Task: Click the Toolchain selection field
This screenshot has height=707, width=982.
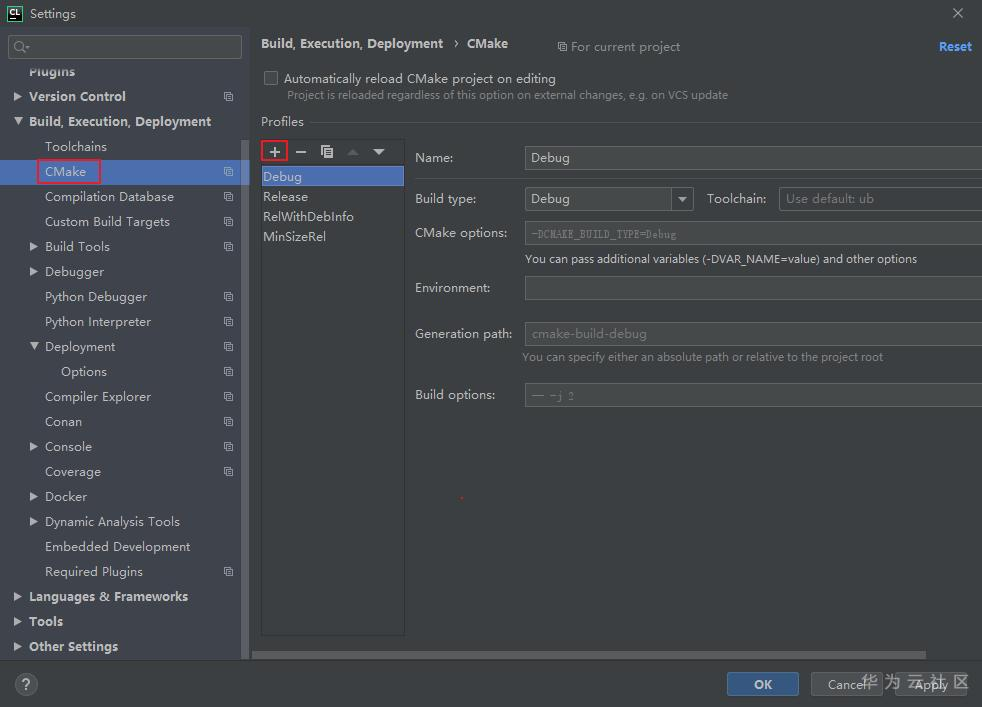Action: point(878,199)
